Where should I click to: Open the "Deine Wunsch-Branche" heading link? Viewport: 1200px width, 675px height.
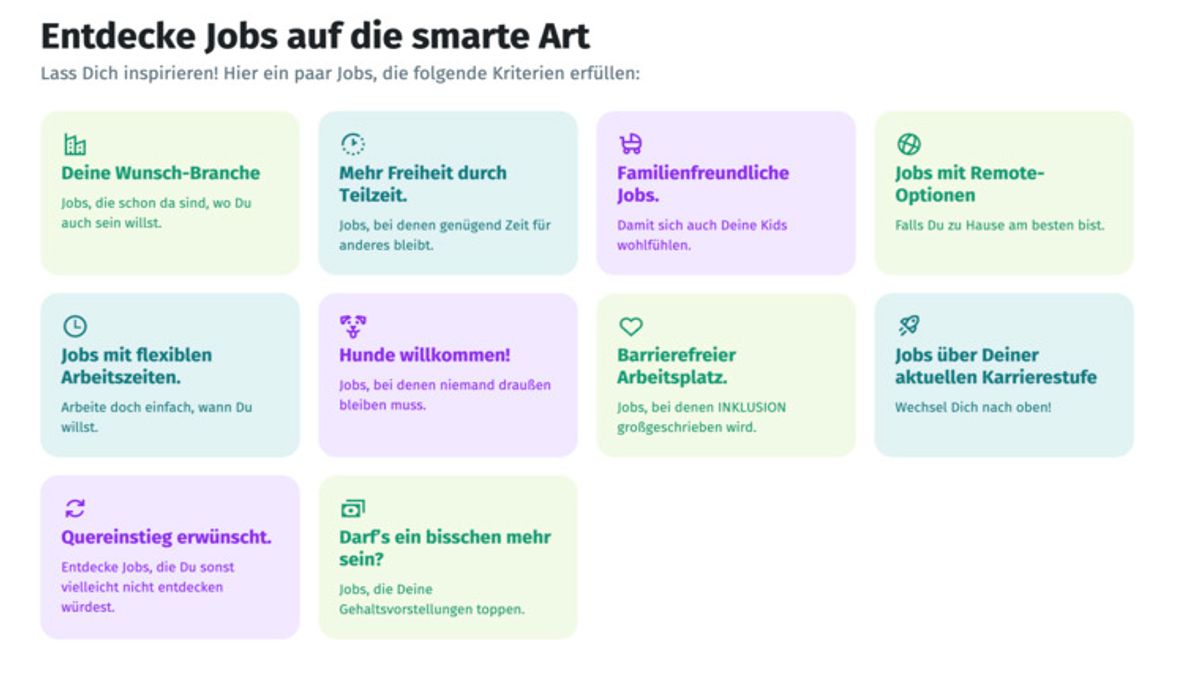[x=160, y=173]
